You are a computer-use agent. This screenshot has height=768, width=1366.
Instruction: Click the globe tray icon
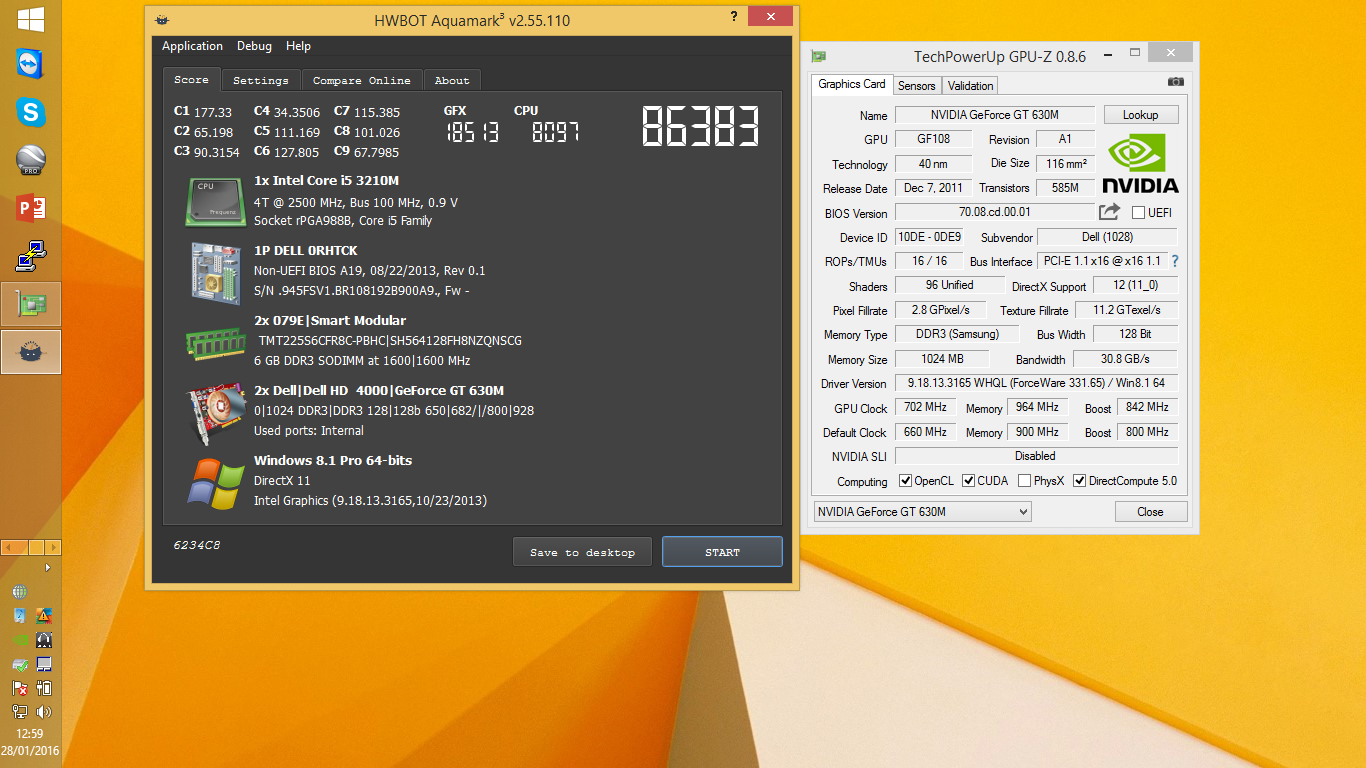point(20,592)
